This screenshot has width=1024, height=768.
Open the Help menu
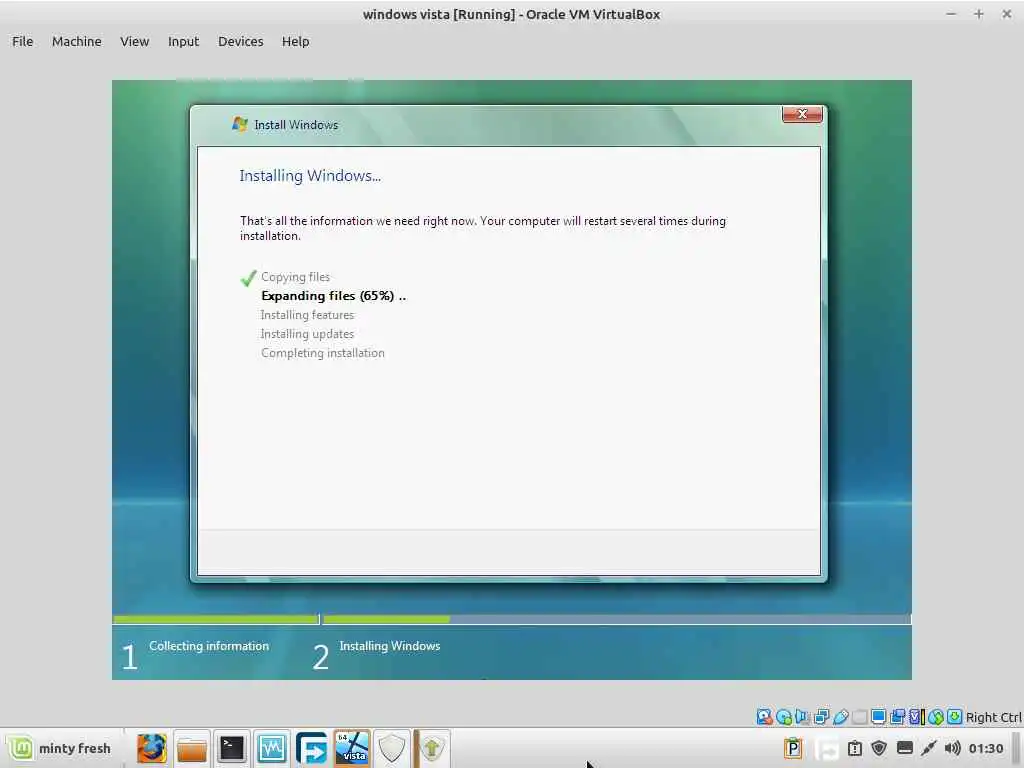point(295,41)
